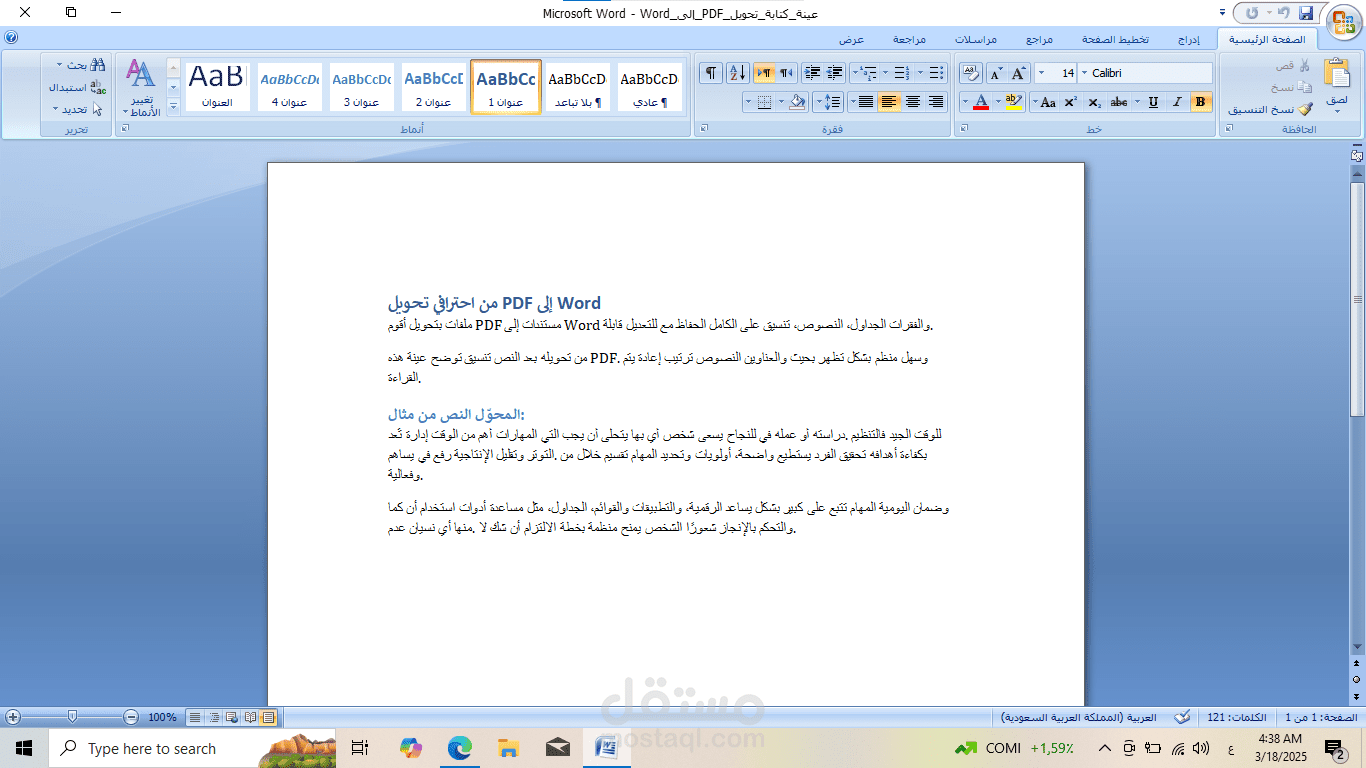Click the Microsoft Edge taskbar icon
Screen dimensions: 1366x768
pos(460,747)
